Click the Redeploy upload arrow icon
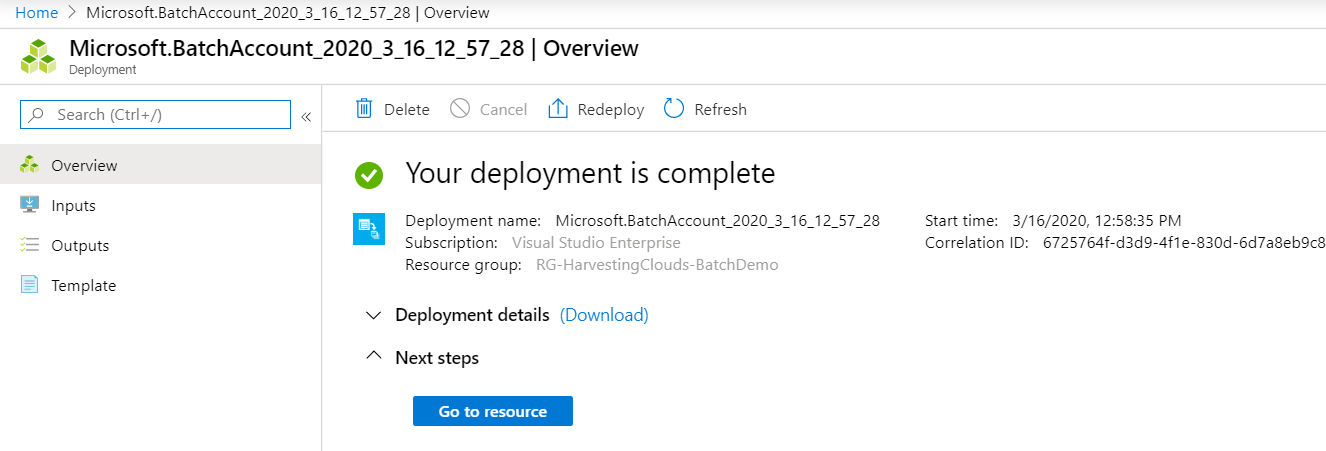The width and height of the screenshot is (1326, 451). coord(557,109)
